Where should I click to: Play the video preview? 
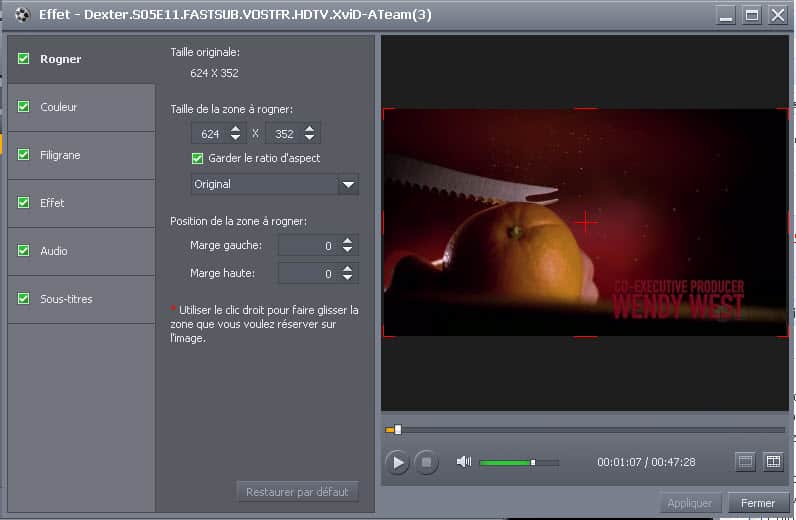397,463
